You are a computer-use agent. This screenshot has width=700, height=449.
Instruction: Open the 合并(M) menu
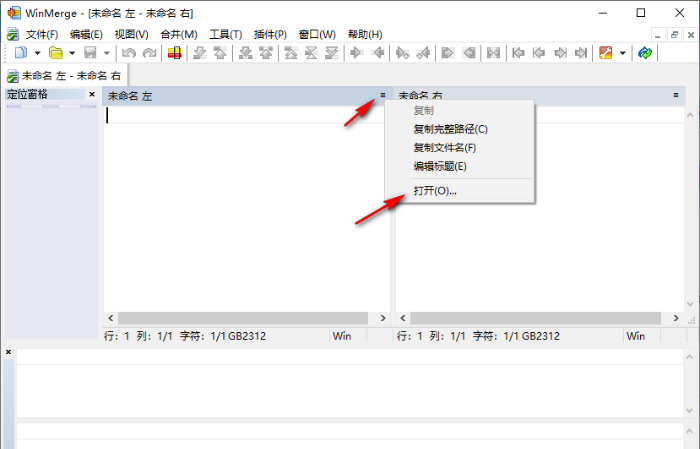click(x=179, y=34)
